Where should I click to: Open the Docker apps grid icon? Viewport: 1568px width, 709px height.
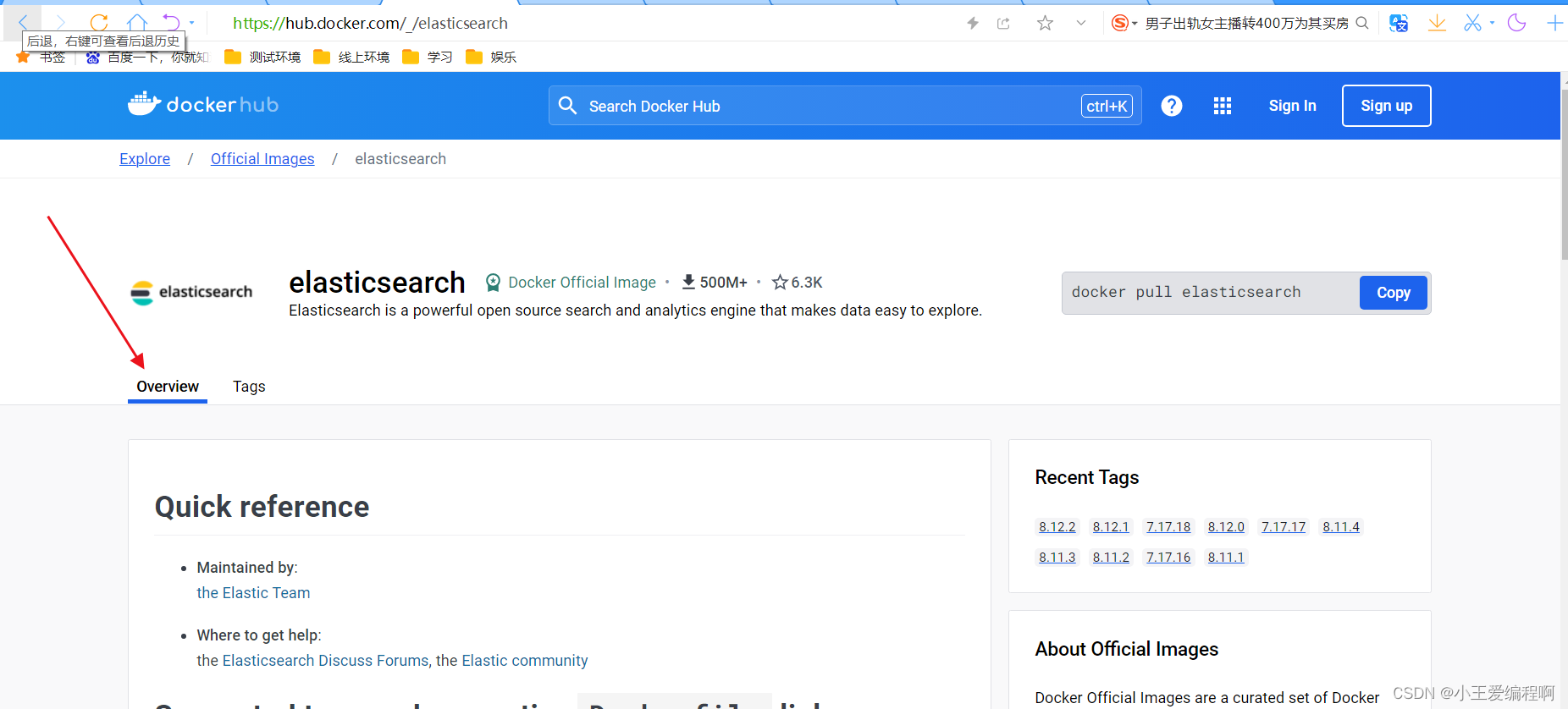tap(1223, 106)
